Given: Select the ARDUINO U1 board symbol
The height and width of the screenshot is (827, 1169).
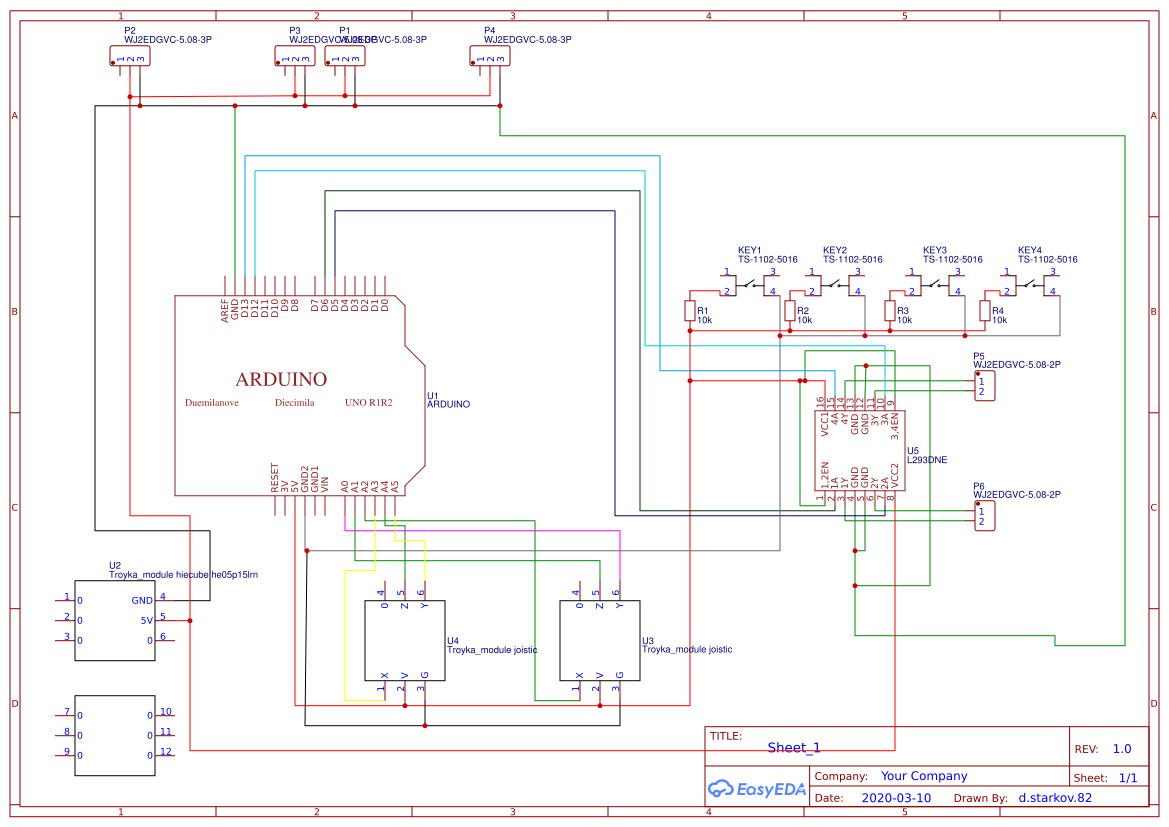Looking at the screenshot, I should click(300, 395).
